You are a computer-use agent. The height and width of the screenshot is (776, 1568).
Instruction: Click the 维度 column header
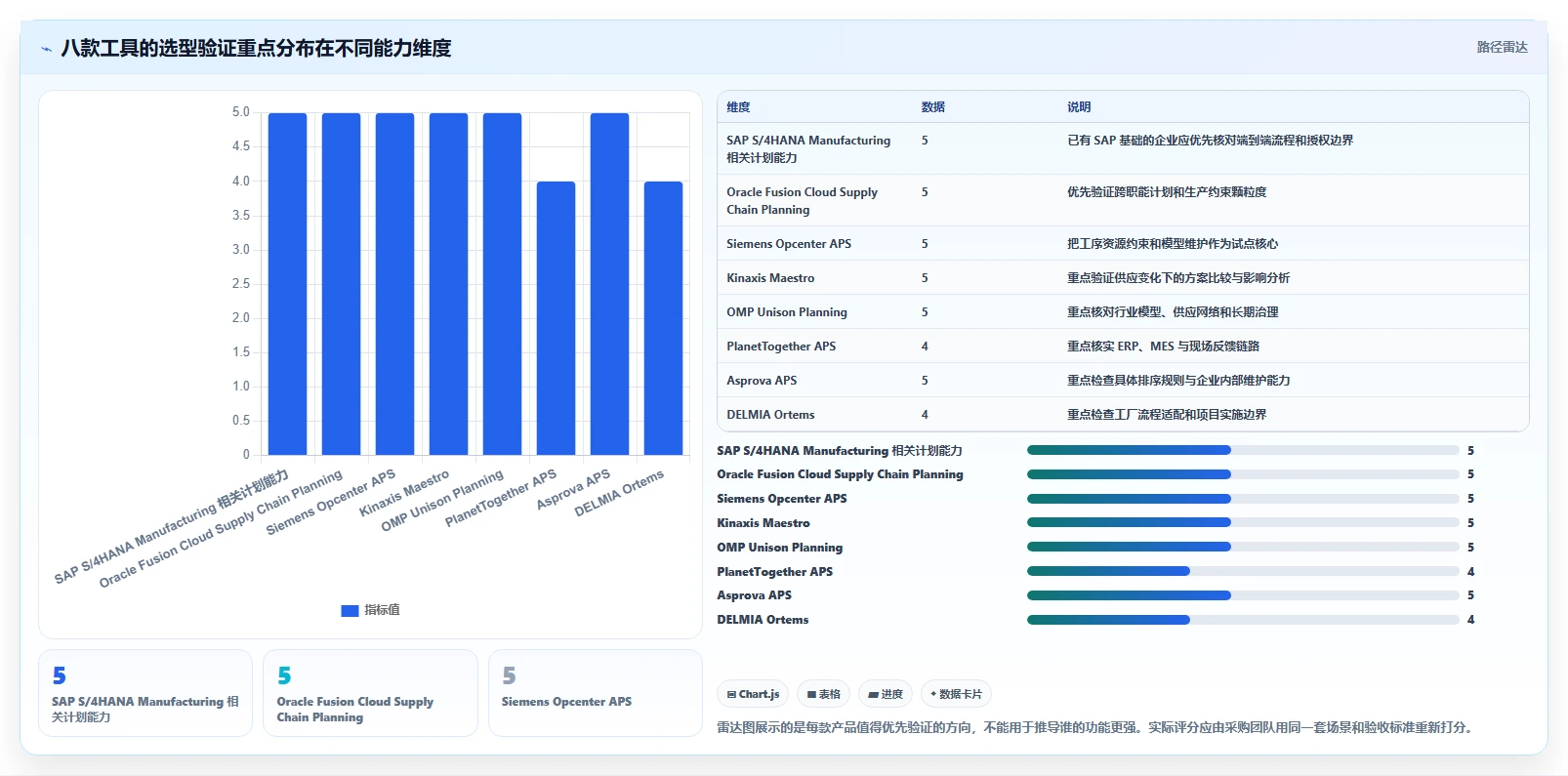click(x=738, y=107)
